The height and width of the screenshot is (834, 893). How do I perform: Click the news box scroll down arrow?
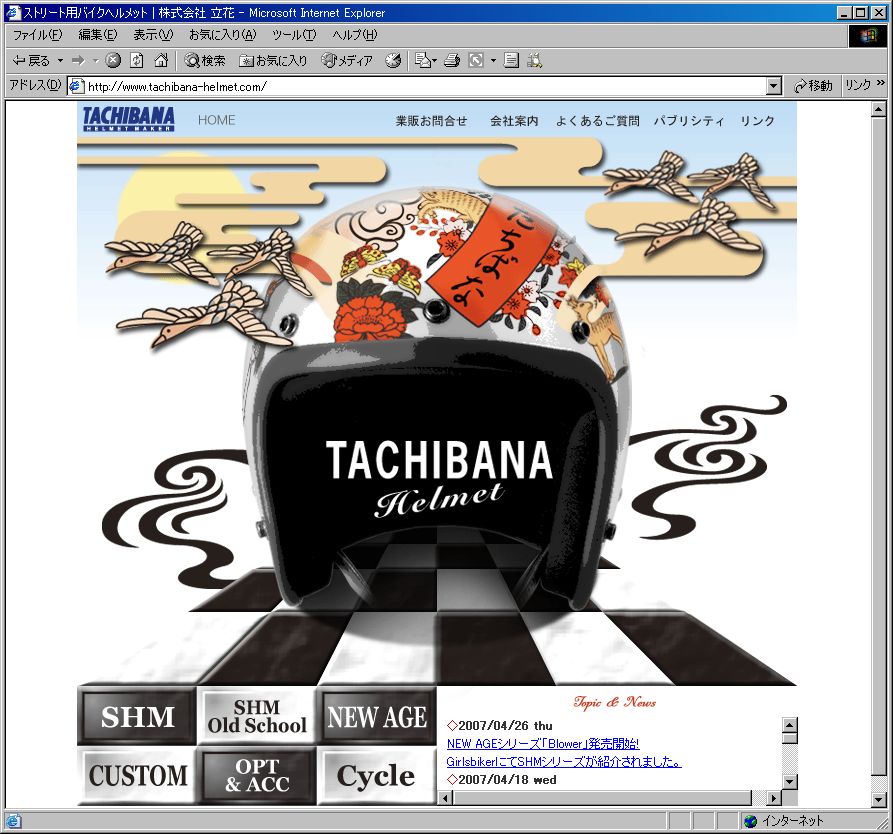click(789, 781)
